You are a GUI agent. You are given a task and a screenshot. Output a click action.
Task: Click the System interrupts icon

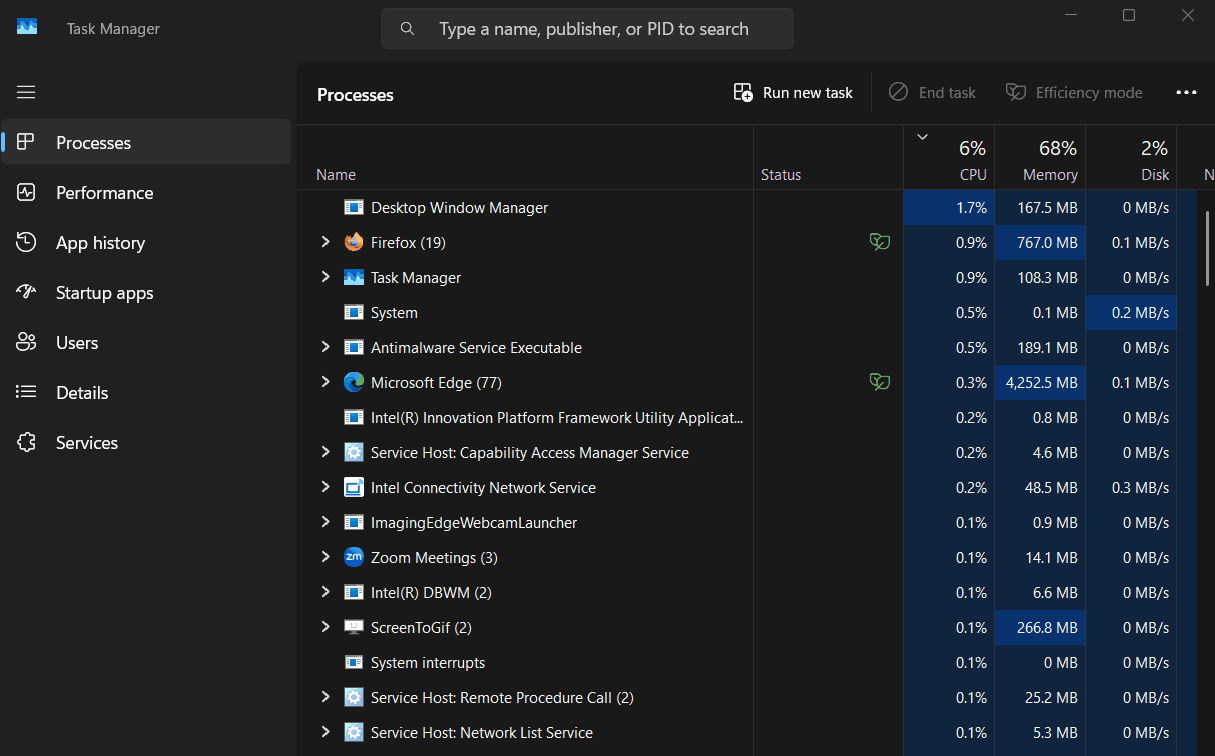pyautogui.click(x=354, y=662)
